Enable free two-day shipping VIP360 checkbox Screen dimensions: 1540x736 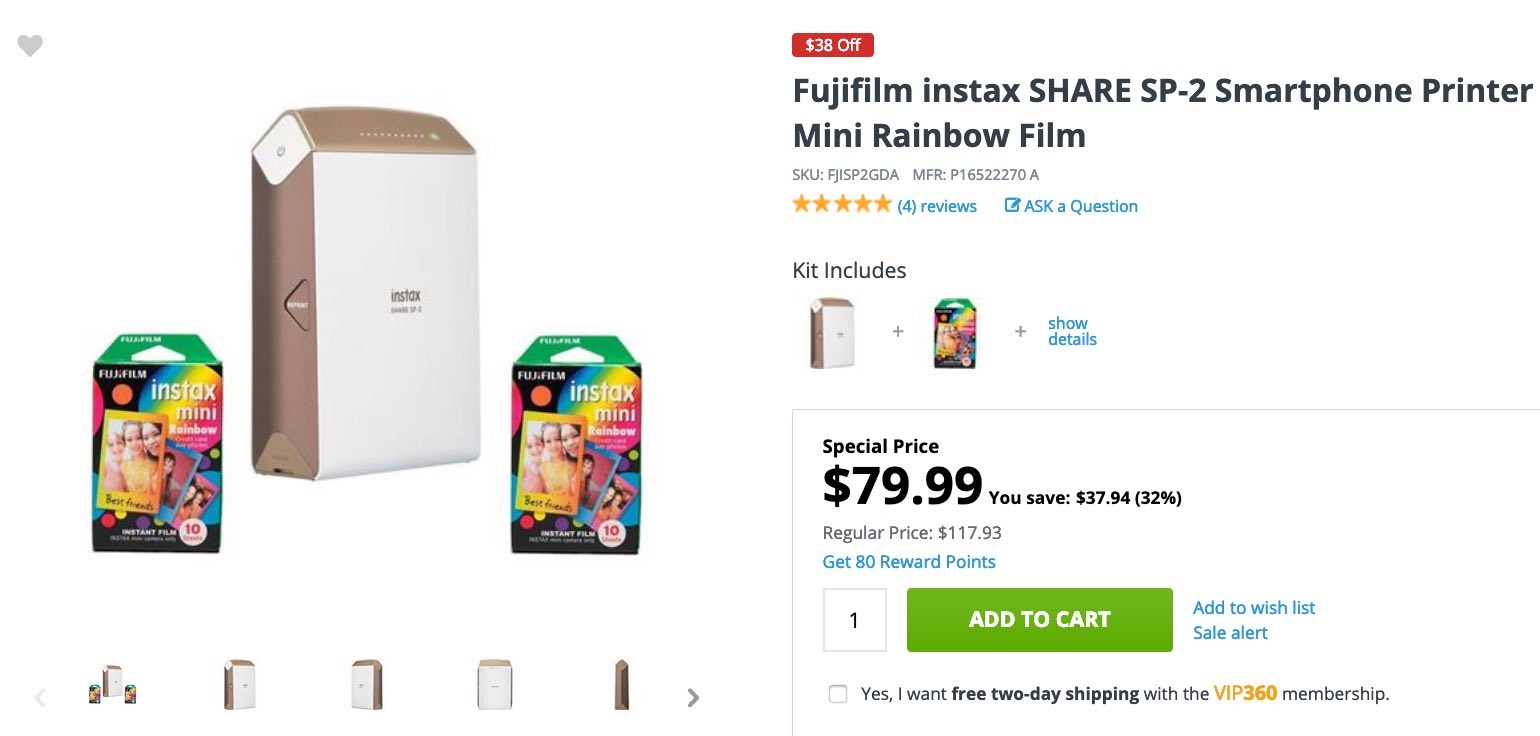click(838, 694)
